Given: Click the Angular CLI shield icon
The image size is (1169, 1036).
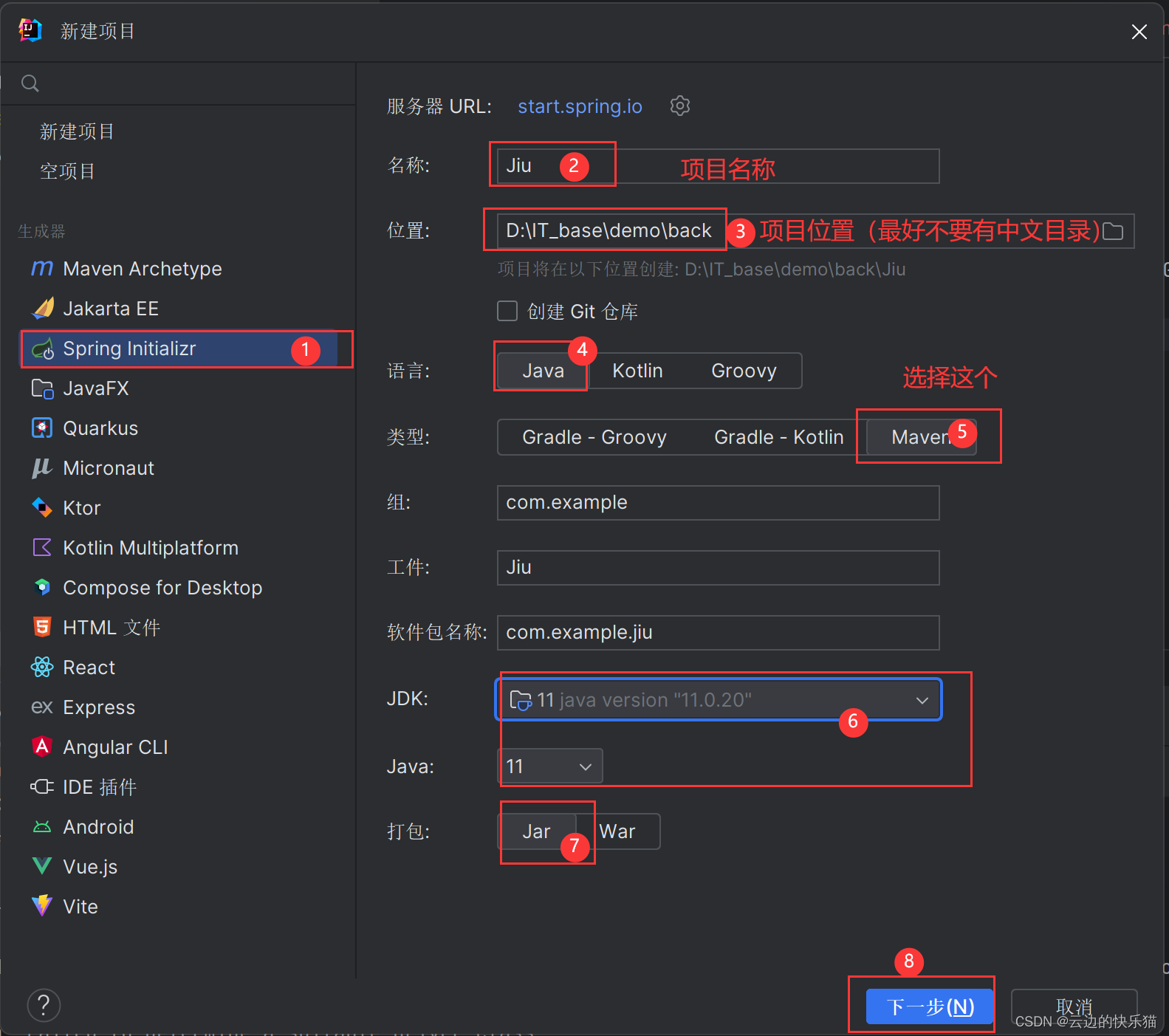Looking at the screenshot, I should point(42,747).
